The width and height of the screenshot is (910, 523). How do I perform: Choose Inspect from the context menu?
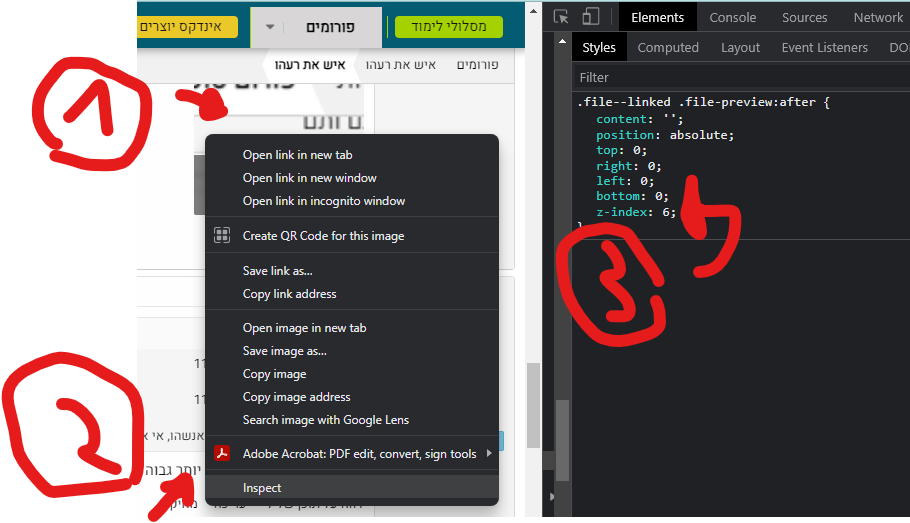352,488
